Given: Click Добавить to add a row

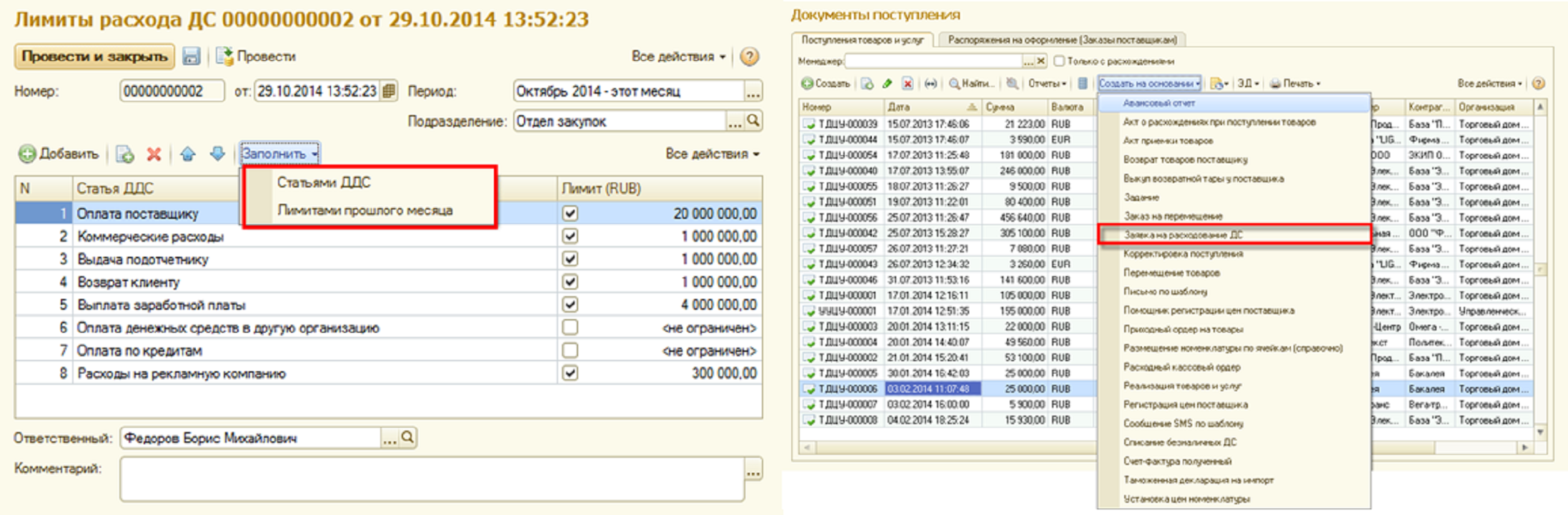Looking at the screenshot, I should pos(59,154).
